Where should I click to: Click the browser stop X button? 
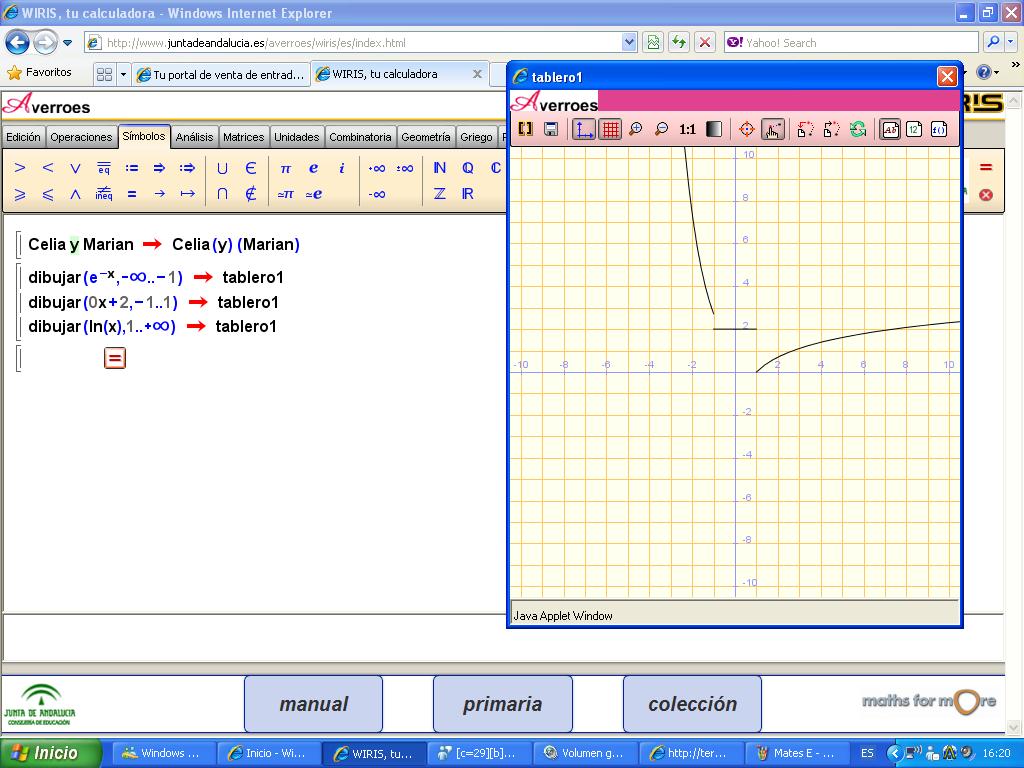pyautogui.click(x=705, y=42)
